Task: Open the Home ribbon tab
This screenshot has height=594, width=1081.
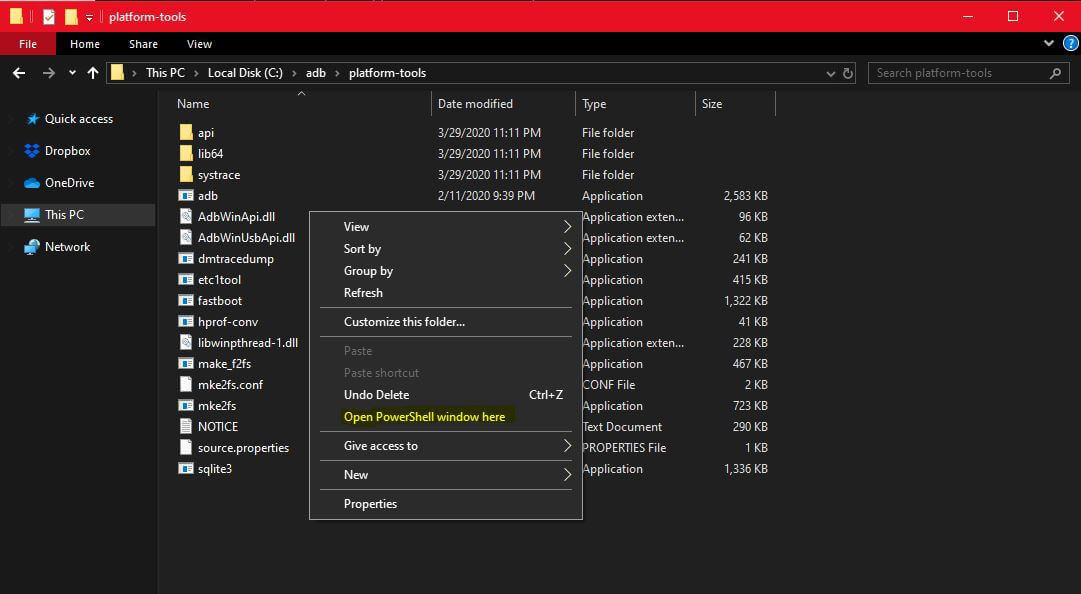Action: (85, 44)
